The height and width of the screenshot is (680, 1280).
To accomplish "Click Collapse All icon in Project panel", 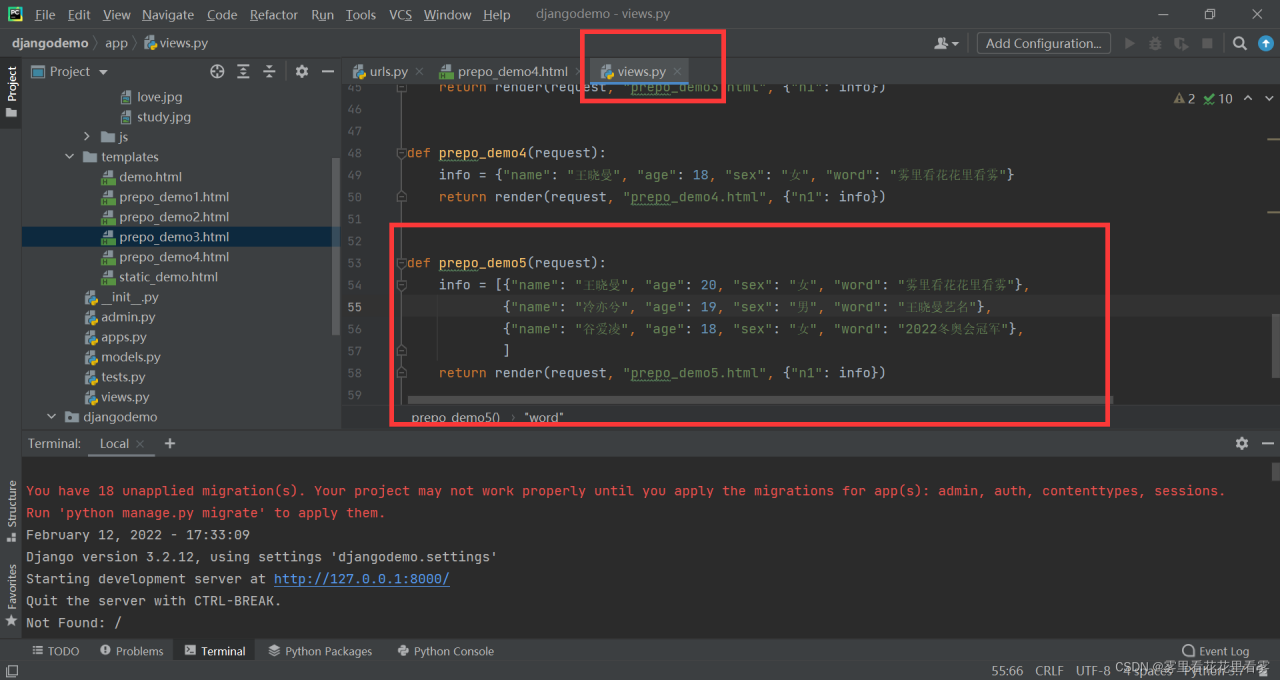I will pos(269,72).
